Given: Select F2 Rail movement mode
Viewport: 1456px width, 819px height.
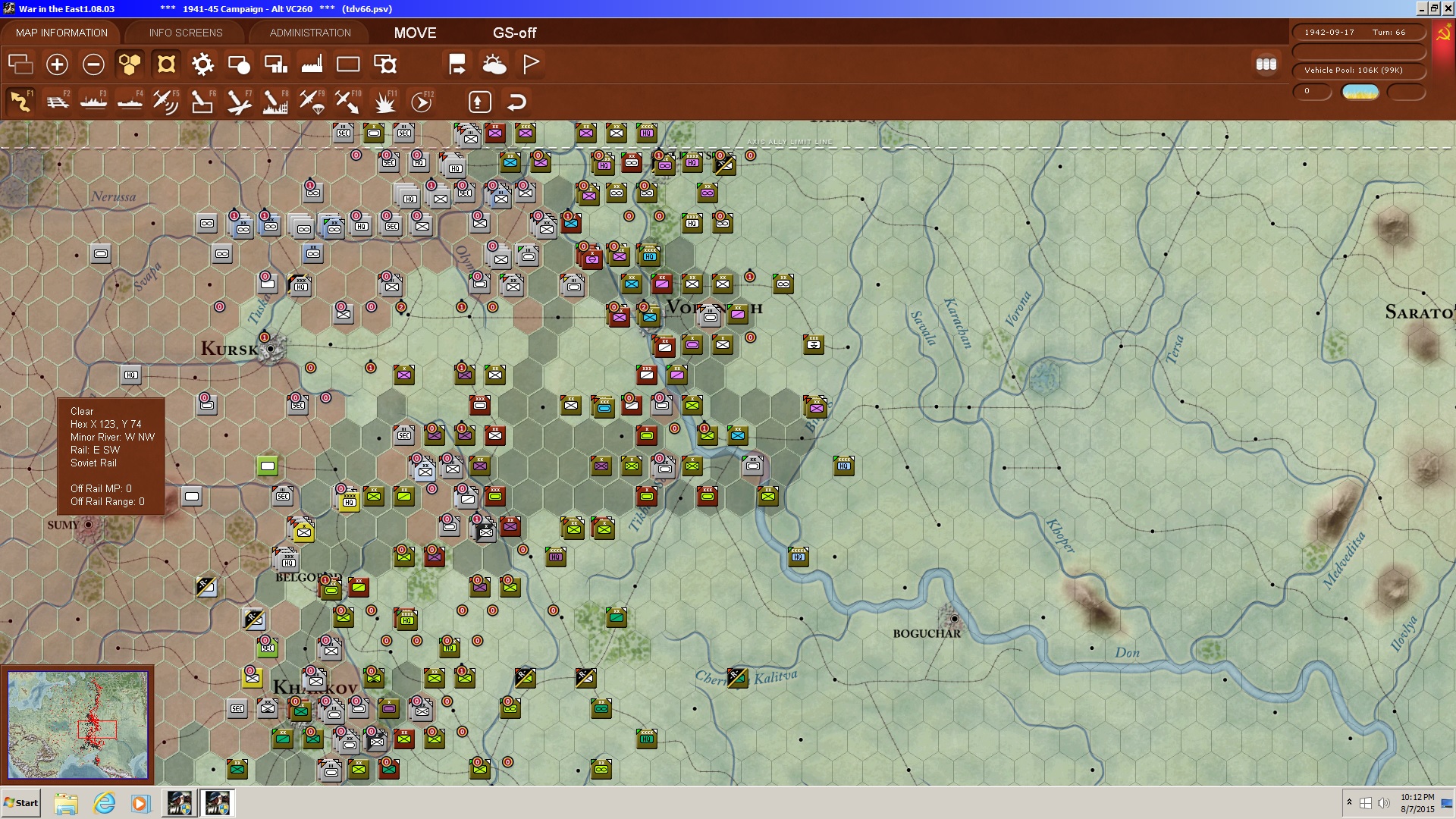Looking at the screenshot, I should point(57,101).
